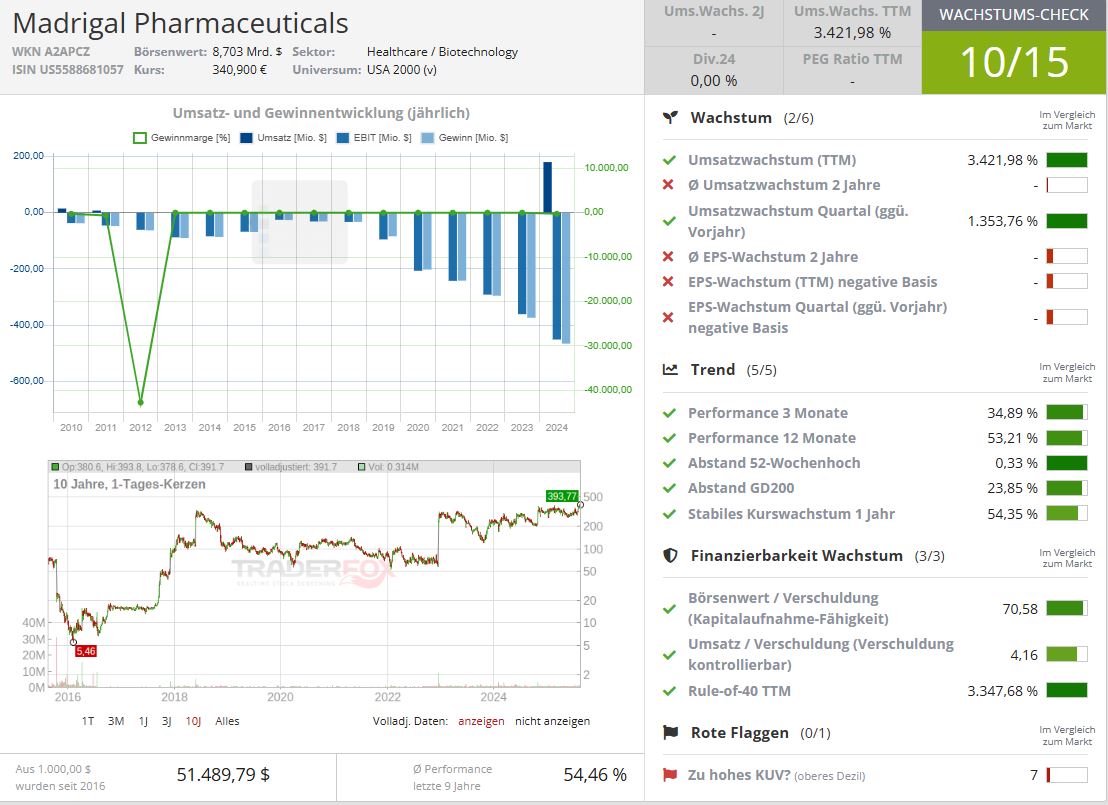Click the 5,46 low marker on chart

(86, 651)
